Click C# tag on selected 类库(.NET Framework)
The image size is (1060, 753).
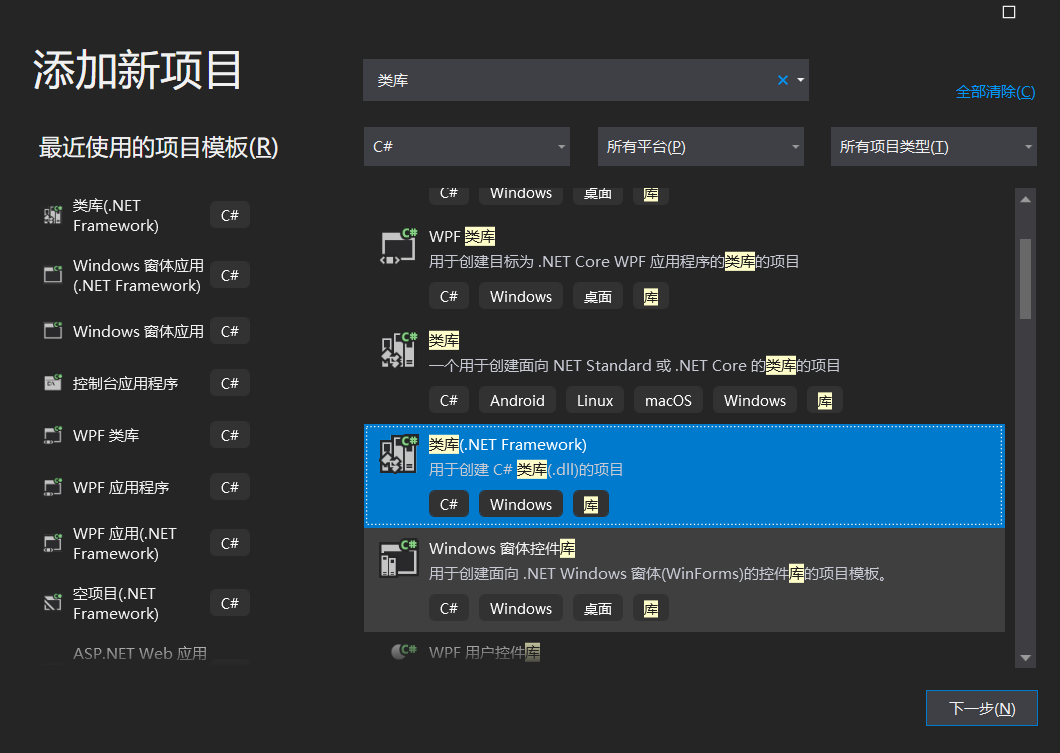coord(449,504)
